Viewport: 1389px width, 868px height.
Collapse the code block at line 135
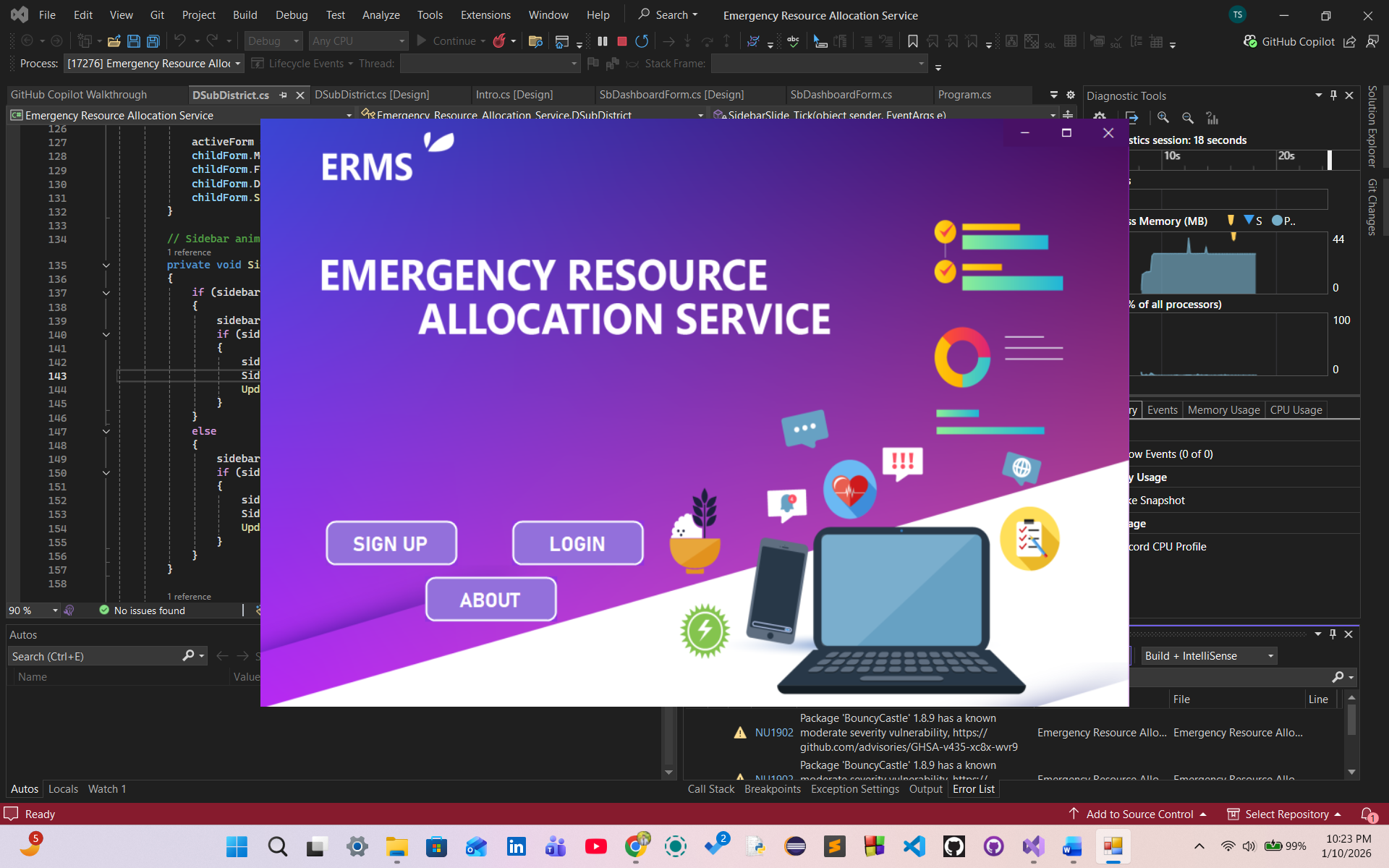[106, 265]
